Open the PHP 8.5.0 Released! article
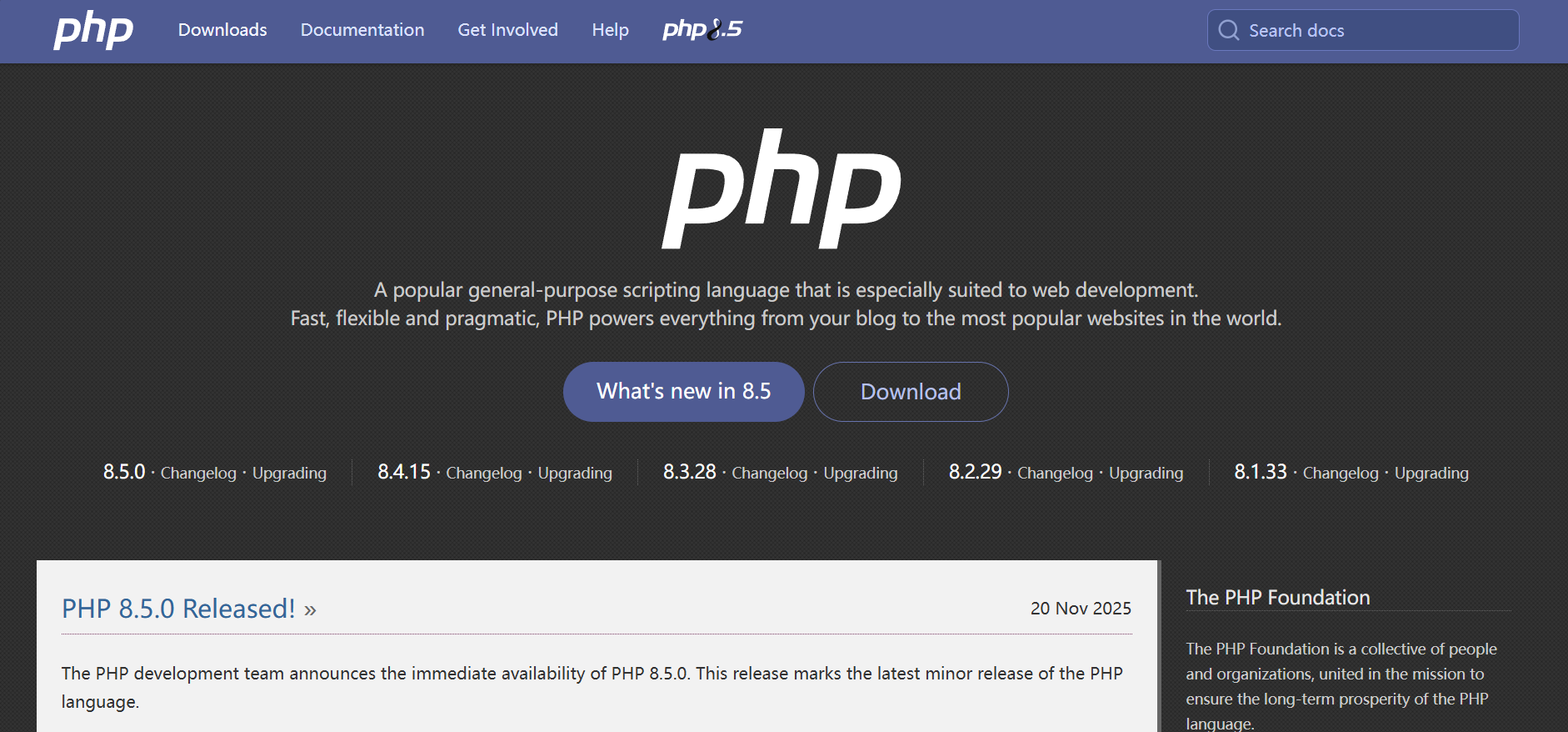The width and height of the screenshot is (1568, 732). (x=189, y=609)
